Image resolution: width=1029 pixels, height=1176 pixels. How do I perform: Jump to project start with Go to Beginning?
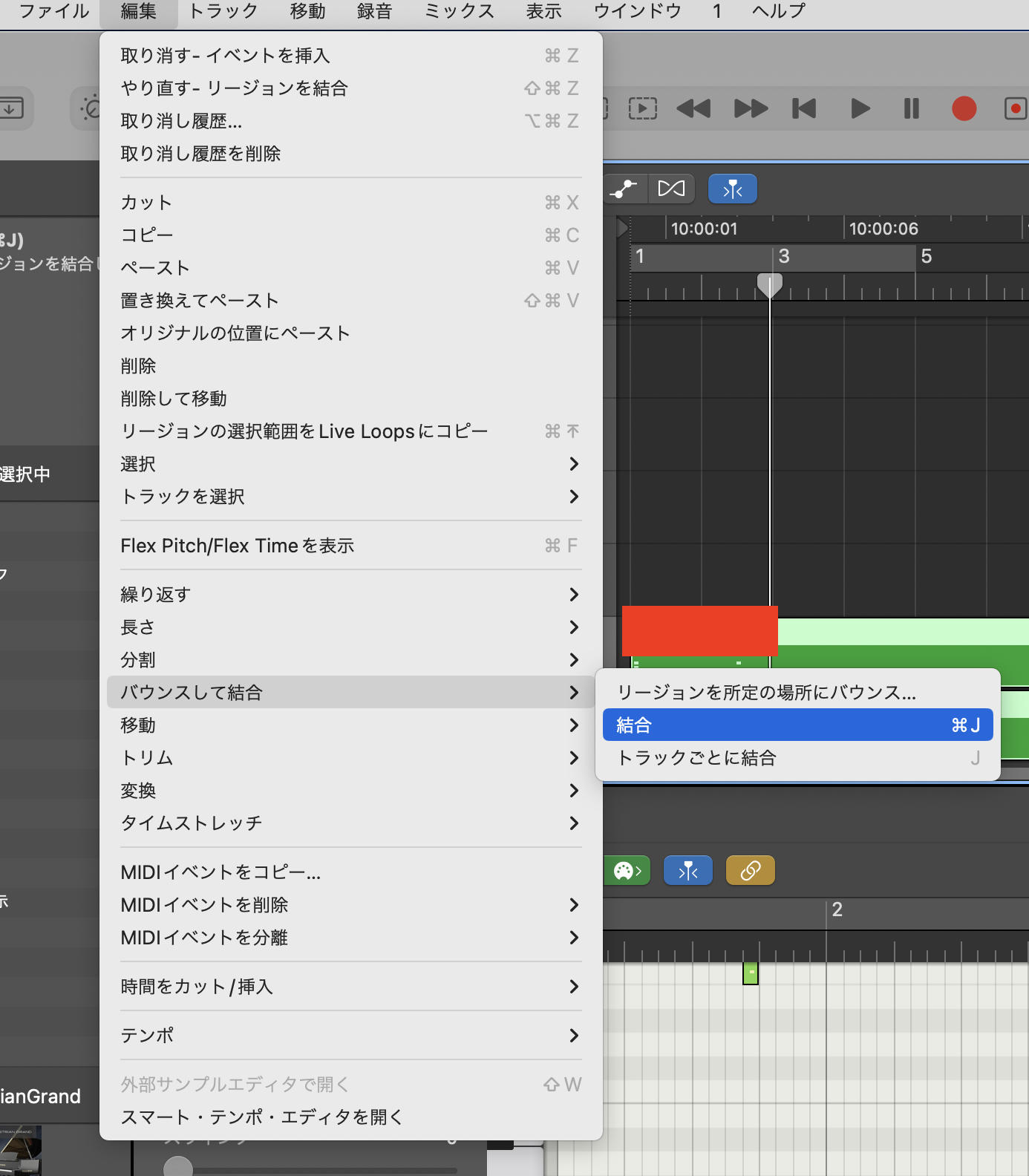pyautogui.click(x=804, y=109)
